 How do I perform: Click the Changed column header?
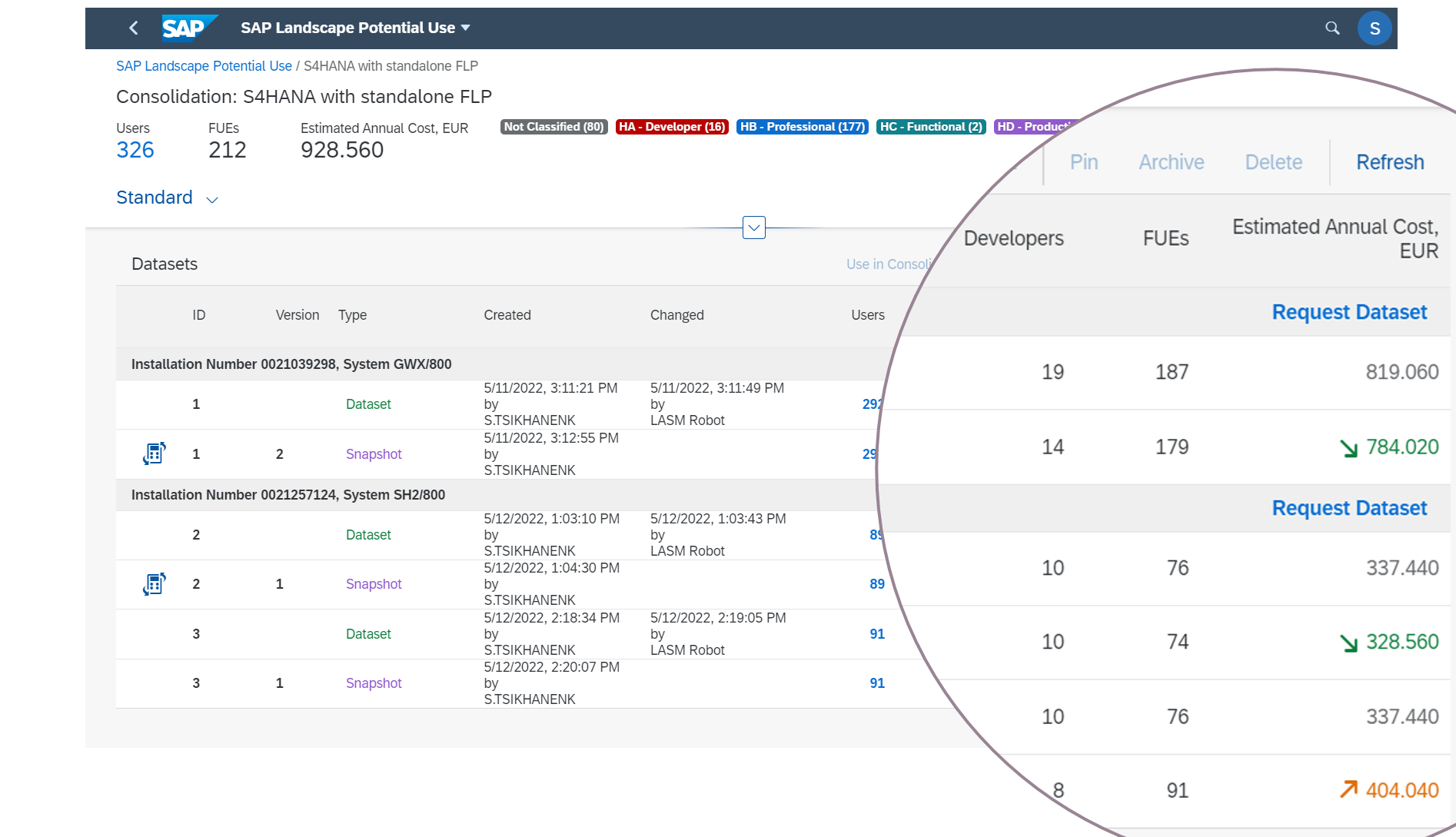pyautogui.click(x=677, y=315)
